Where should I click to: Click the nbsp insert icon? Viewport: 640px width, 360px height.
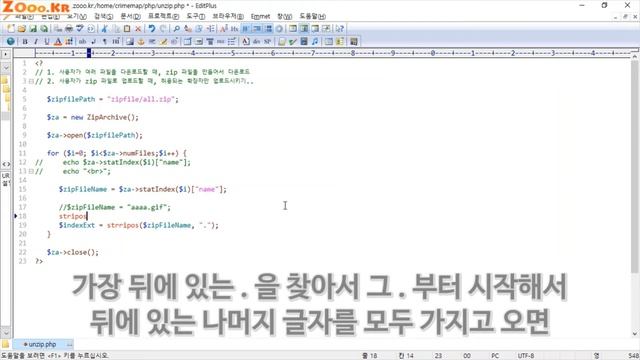pyautogui.click(x=82, y=41)
